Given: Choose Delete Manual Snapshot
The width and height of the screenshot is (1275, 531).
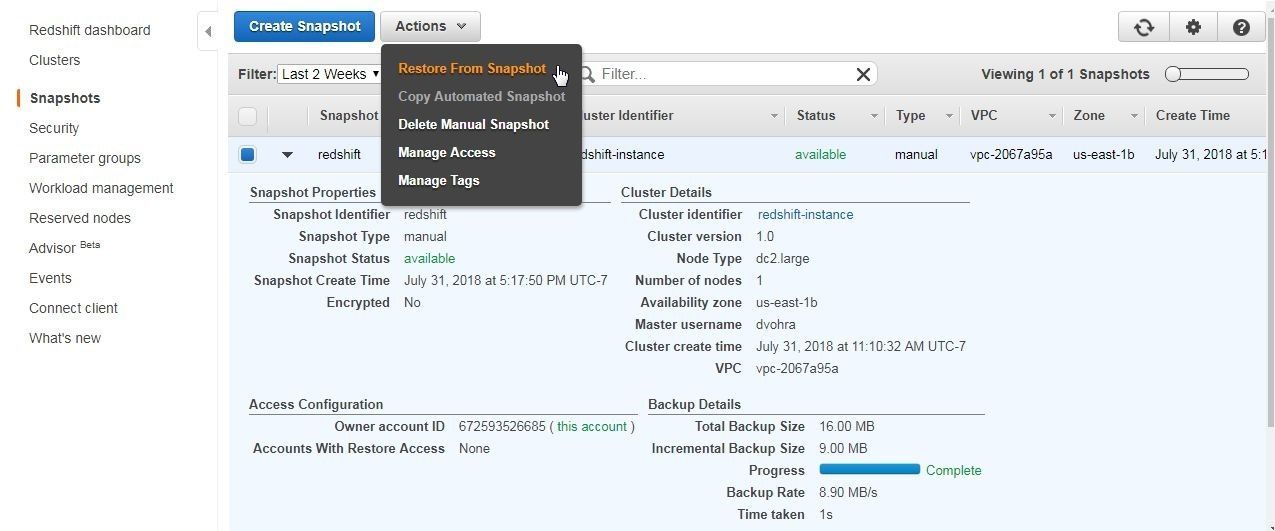Looking at the screenshot, I should [474, 125].
